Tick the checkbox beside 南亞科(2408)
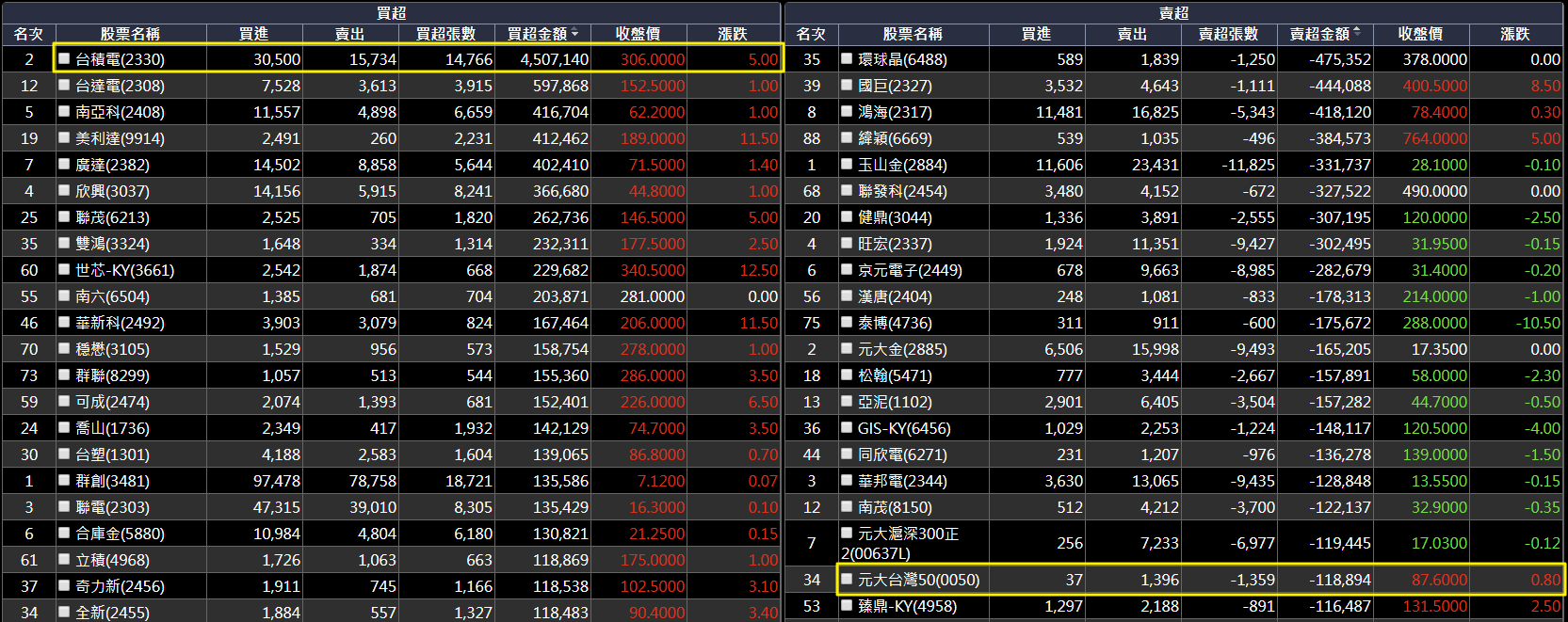The image size is (1568, 622). tap(64, 111)
